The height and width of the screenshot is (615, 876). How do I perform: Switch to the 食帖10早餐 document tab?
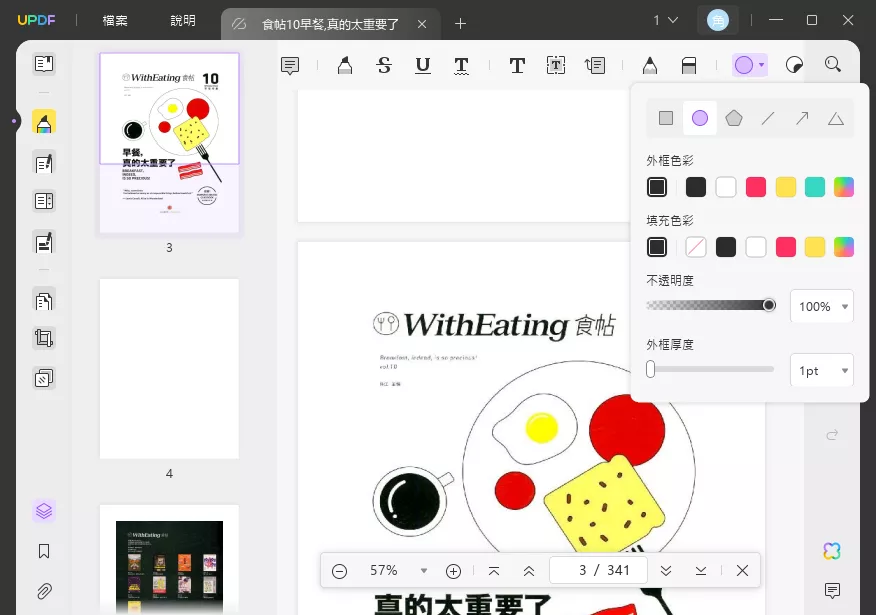click(331, 24)
